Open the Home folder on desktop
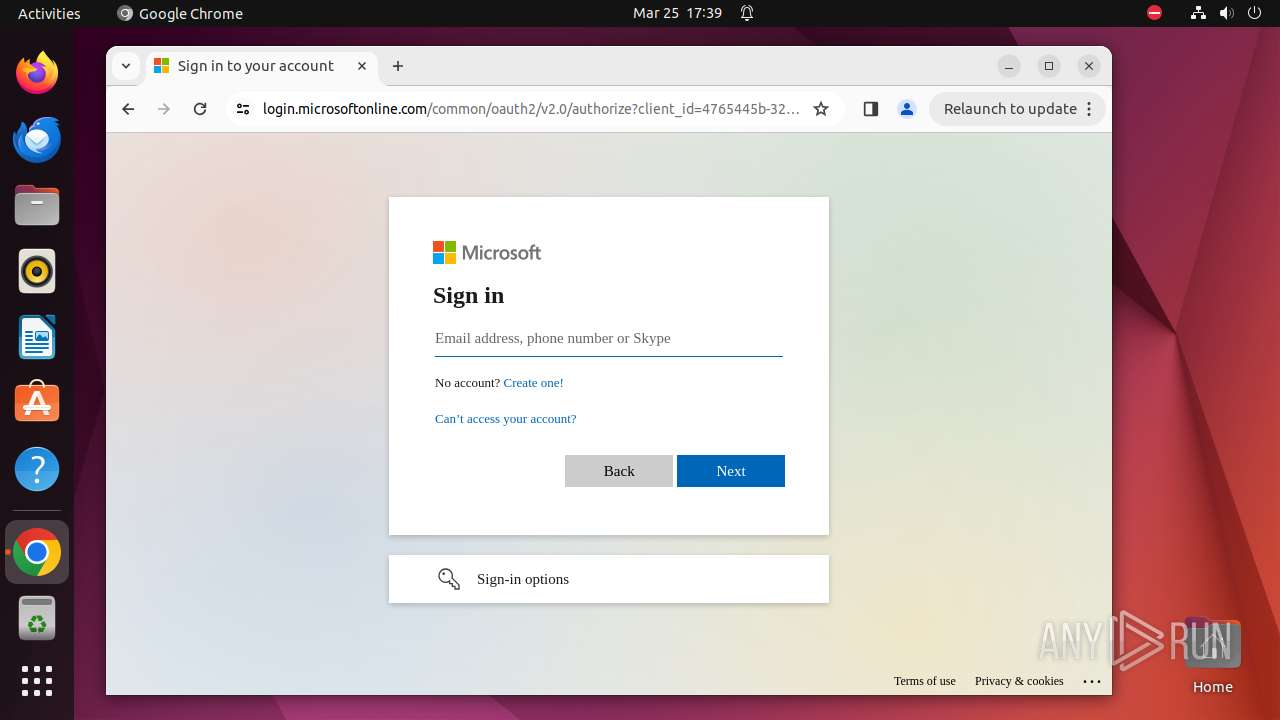The height and width of the screenshot is (720, 1280). point(1212,657)
